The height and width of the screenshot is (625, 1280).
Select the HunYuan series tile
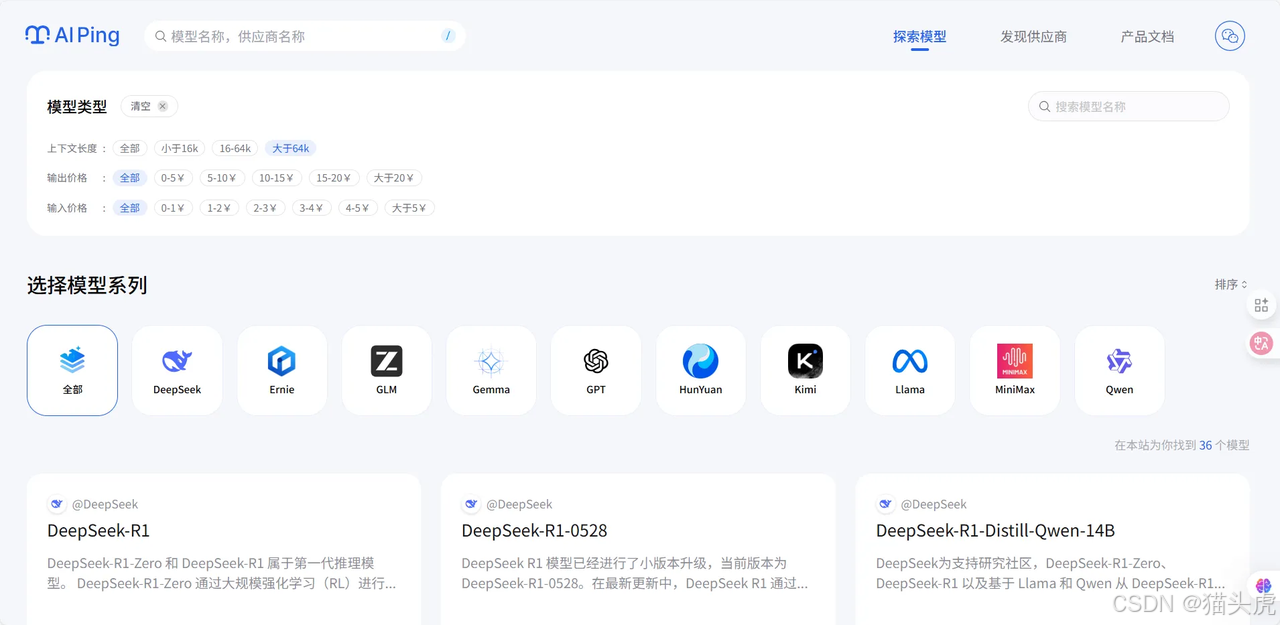[x=701, y=370]
